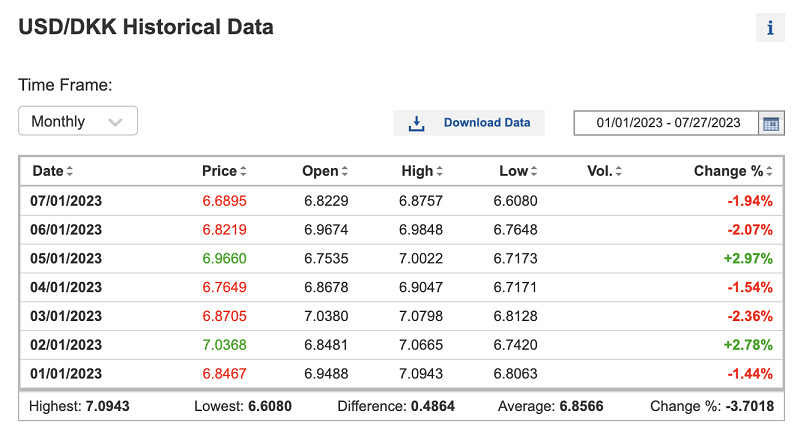Sort by High column sort arrows
This screenshot has width=800, height=432.
[439, 172]
